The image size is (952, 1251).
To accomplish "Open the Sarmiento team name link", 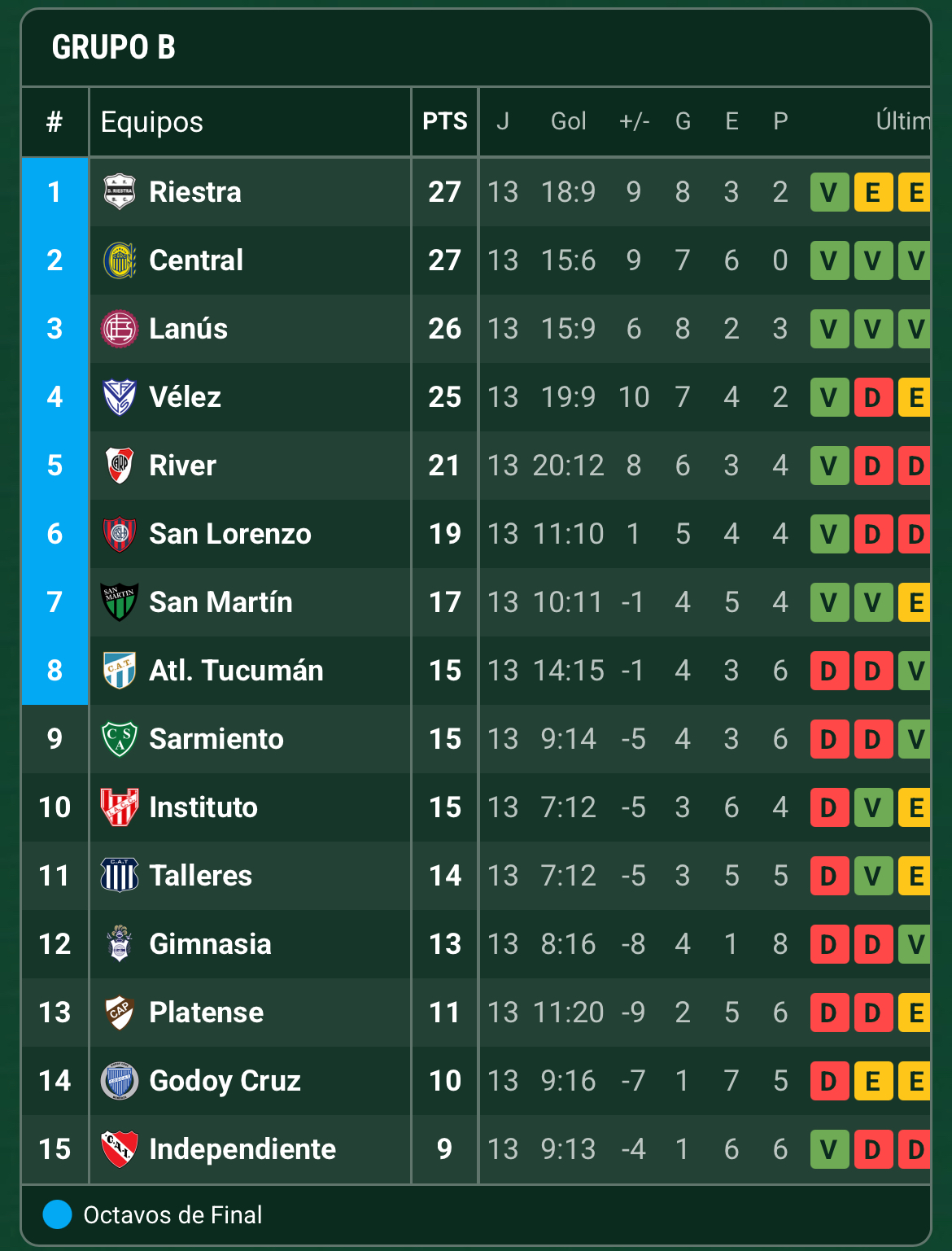I will [216, 739].
